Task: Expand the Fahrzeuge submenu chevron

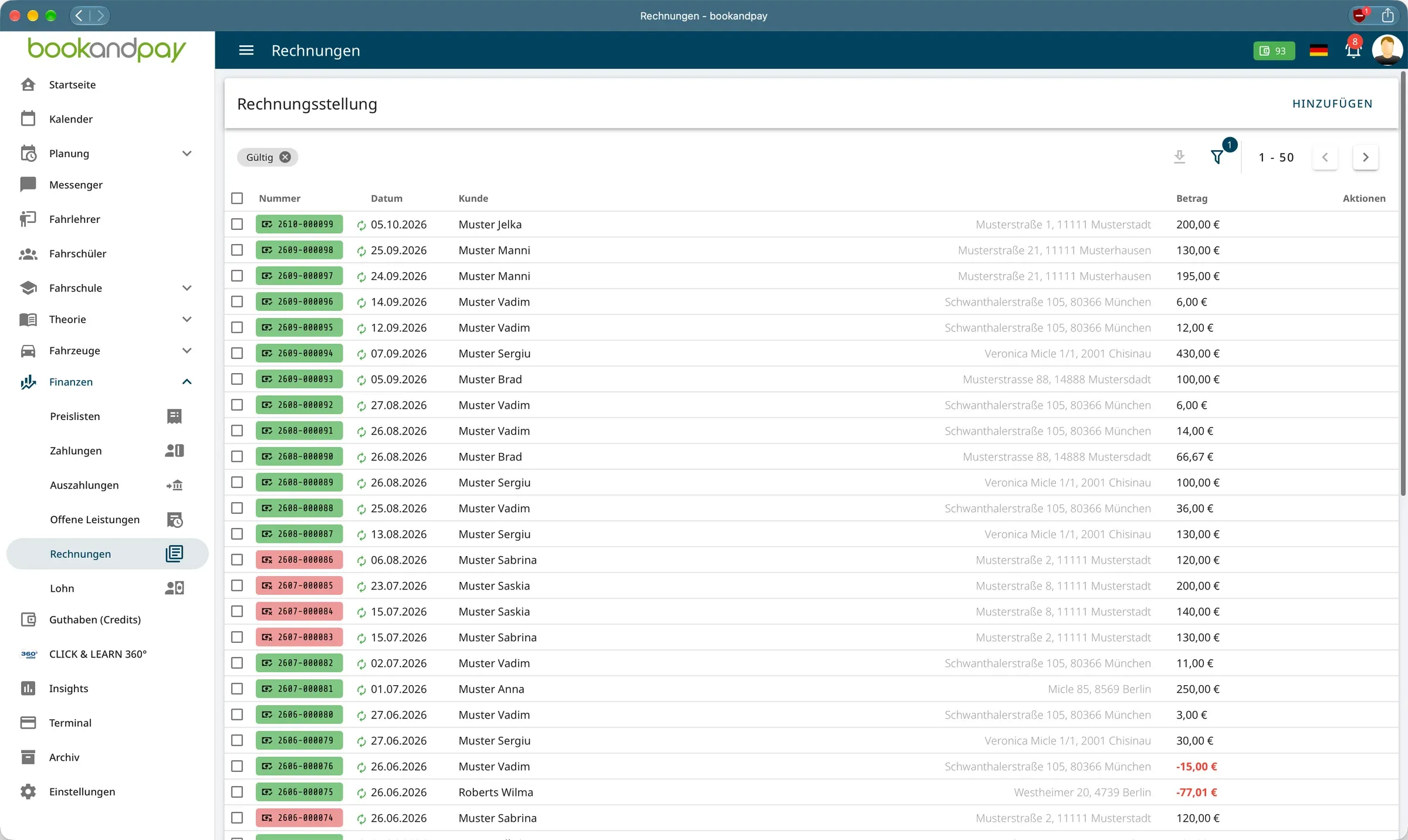Action: [x=187, y=351]
